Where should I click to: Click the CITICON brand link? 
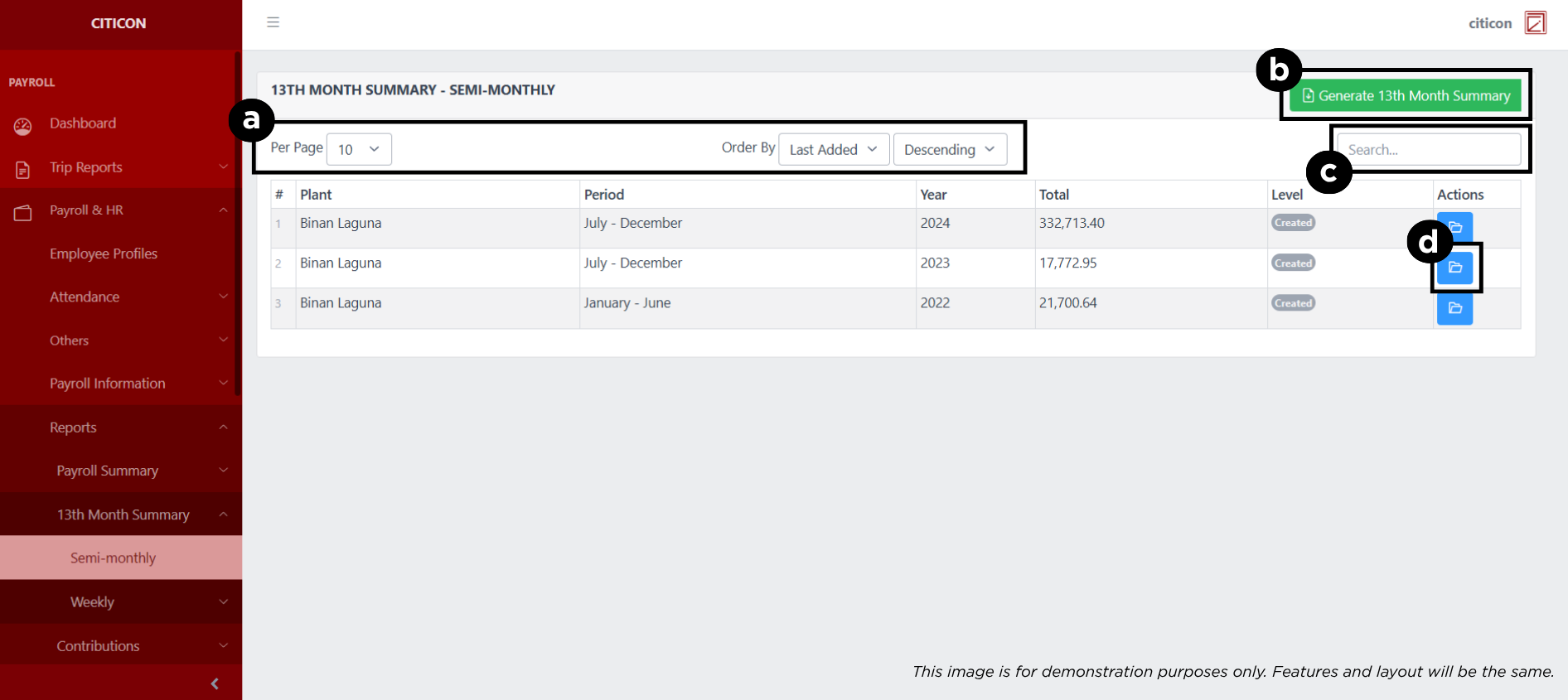(x=119, y=23)
